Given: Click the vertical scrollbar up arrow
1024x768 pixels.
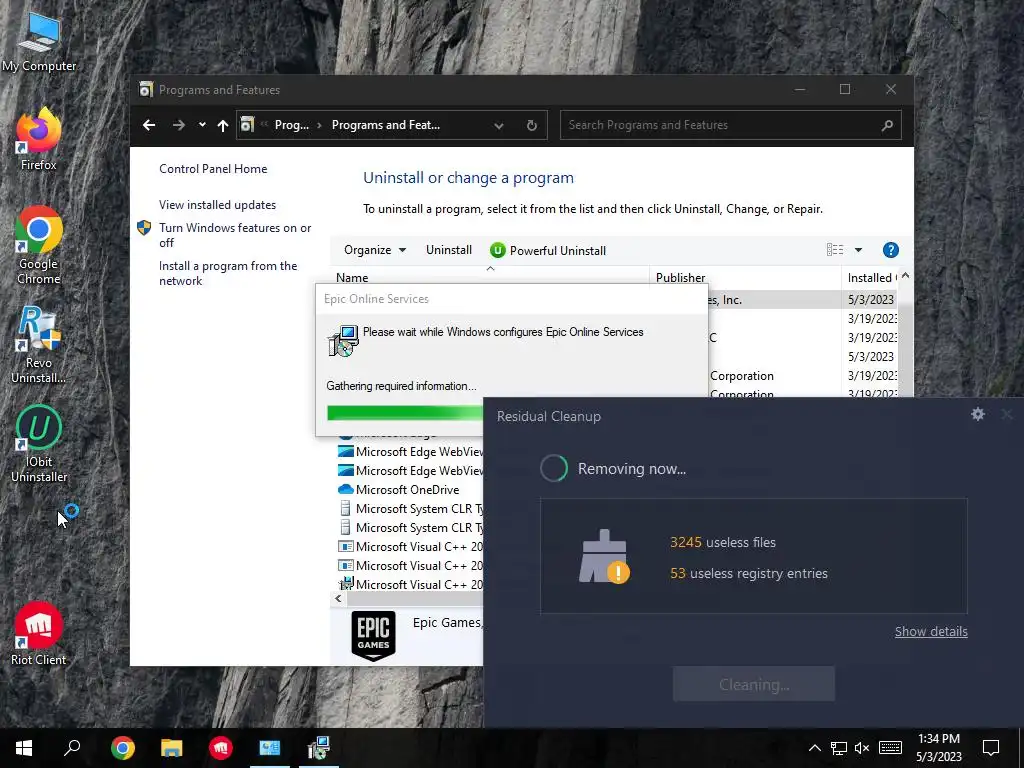Looking at the screenshot, I should 905,276.
